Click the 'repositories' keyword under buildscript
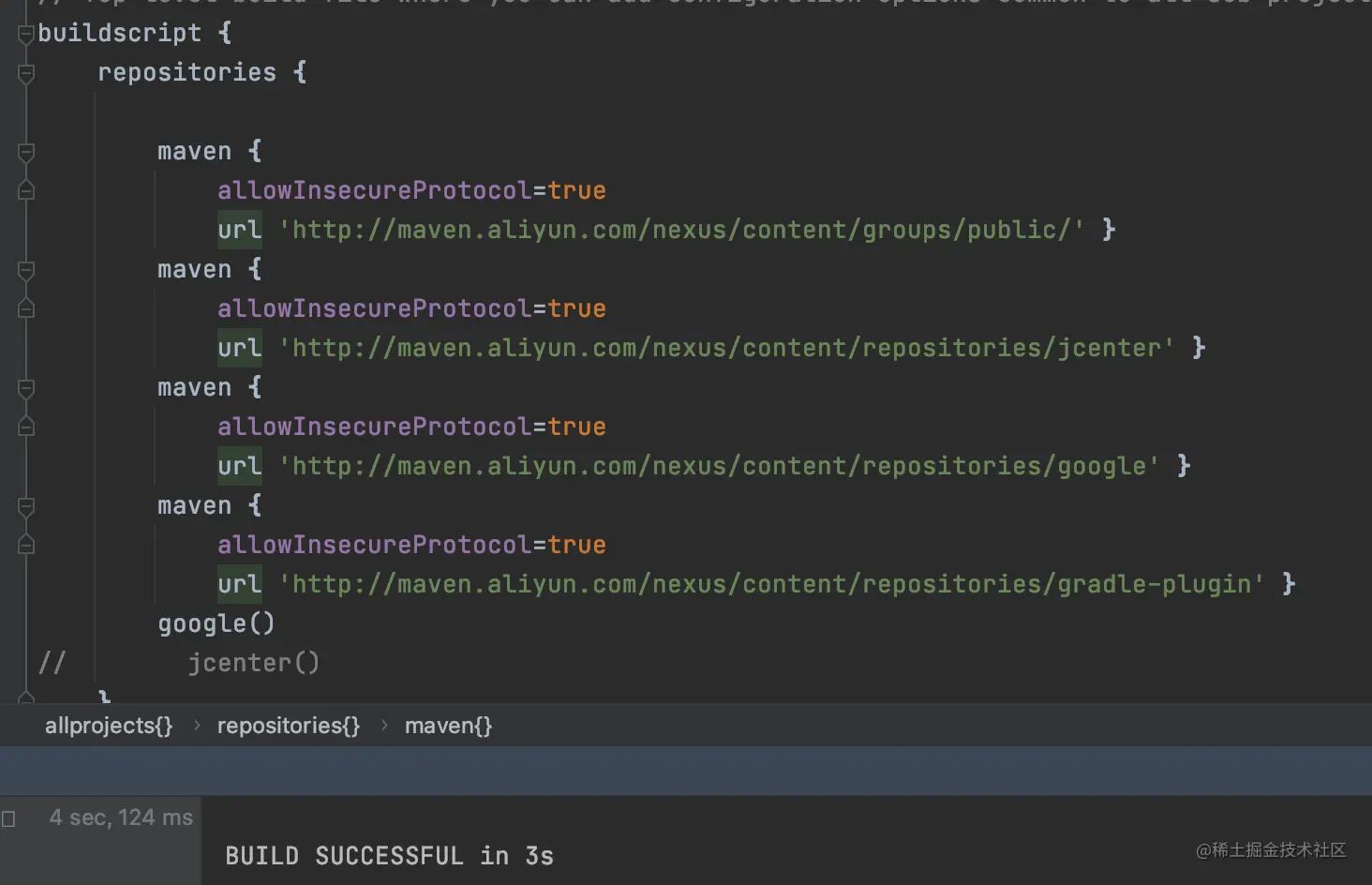Screen dimensions: 1372x885 click(x=186, y=72)
